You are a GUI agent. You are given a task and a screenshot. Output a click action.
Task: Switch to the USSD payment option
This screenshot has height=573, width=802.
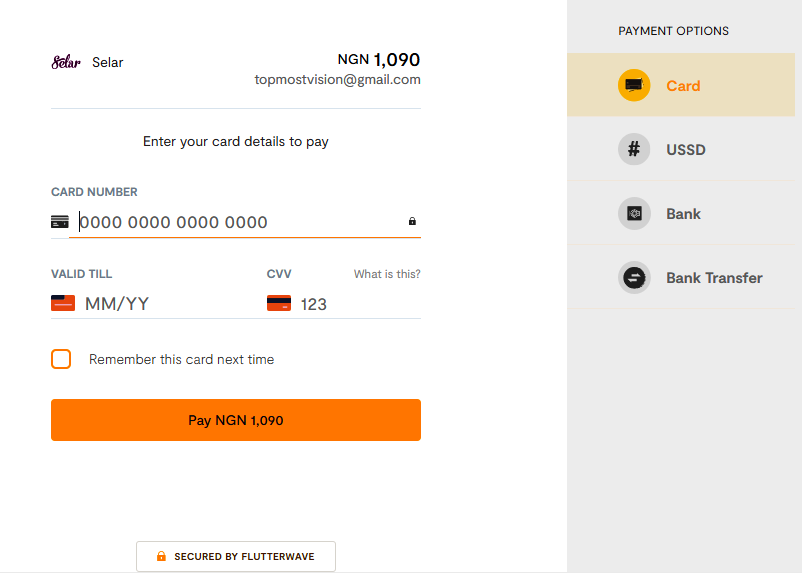[x=681, y=149]
